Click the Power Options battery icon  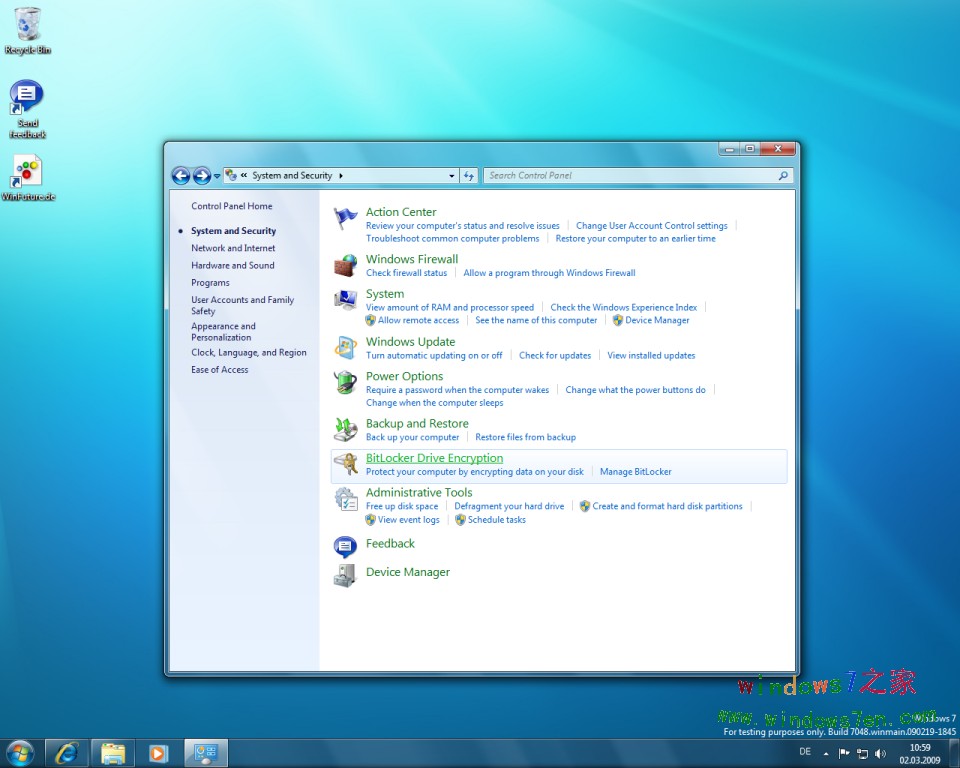[x=345, y=382]
